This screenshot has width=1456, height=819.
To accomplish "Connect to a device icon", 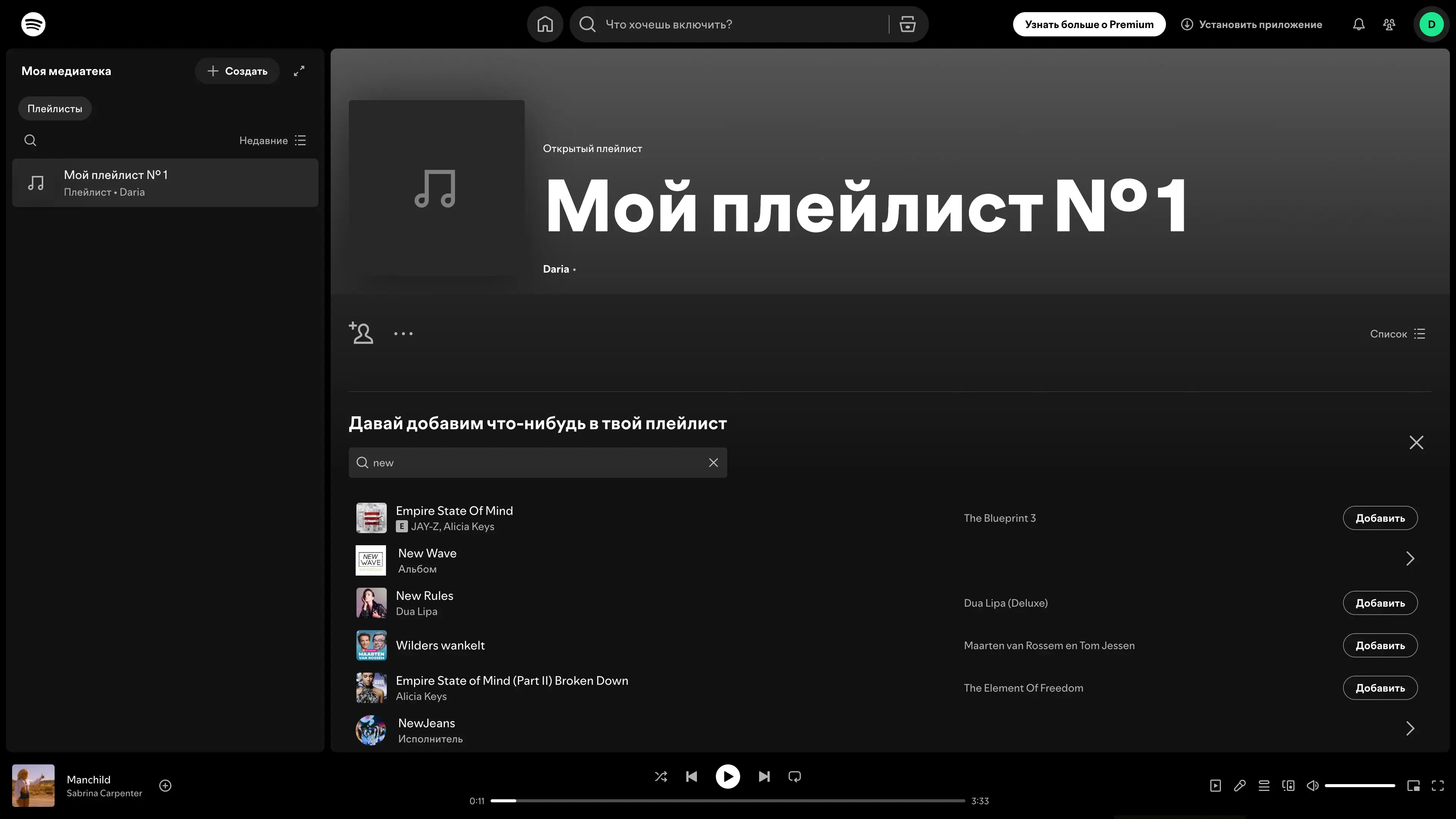I will [x=1288, y=786].
